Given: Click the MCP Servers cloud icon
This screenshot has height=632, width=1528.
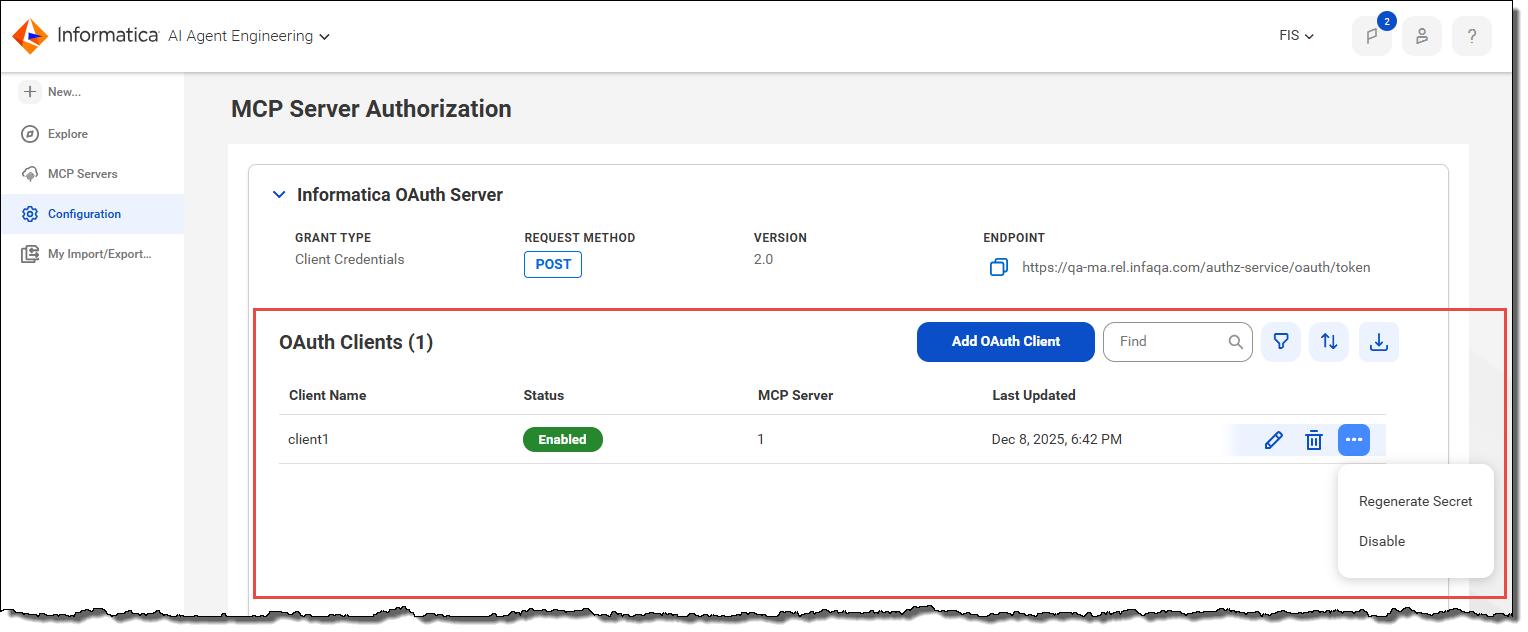Looking at the screenshot, I should [30, 174].
